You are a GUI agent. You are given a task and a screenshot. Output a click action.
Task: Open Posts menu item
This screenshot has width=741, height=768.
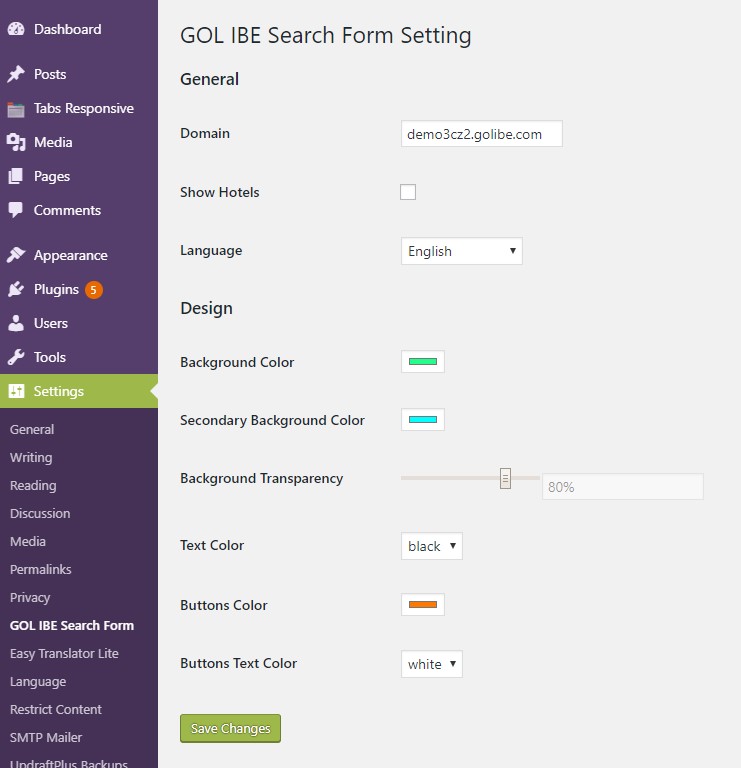79,74
